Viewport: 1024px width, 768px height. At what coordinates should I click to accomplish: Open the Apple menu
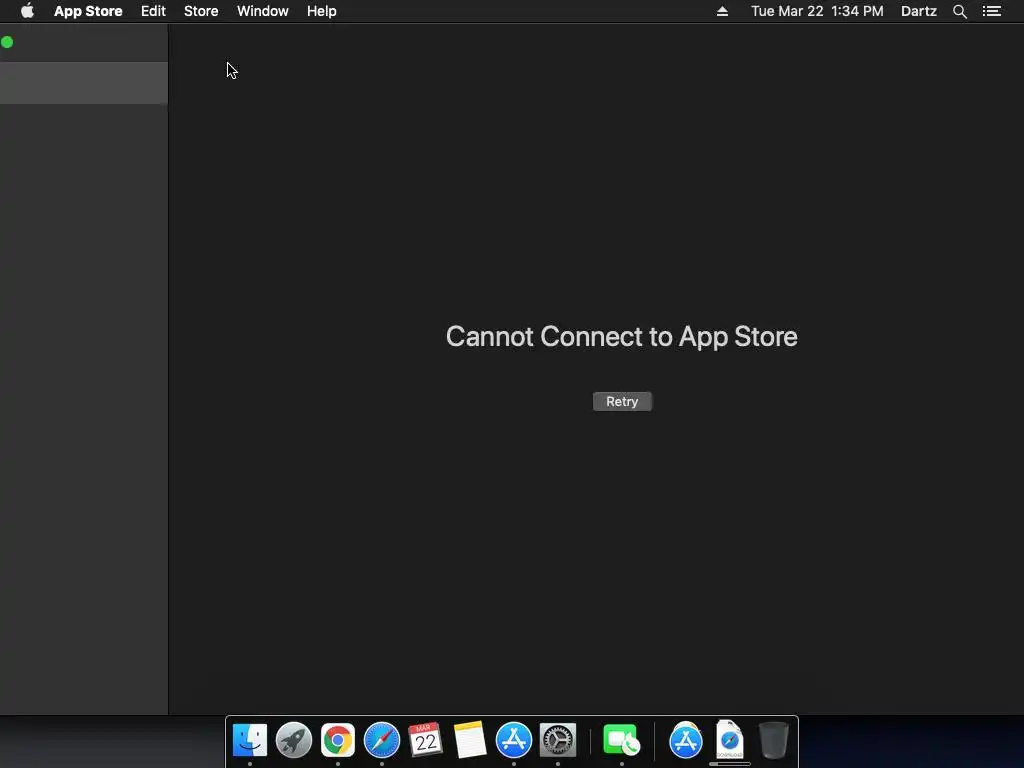tap(27, 11)
